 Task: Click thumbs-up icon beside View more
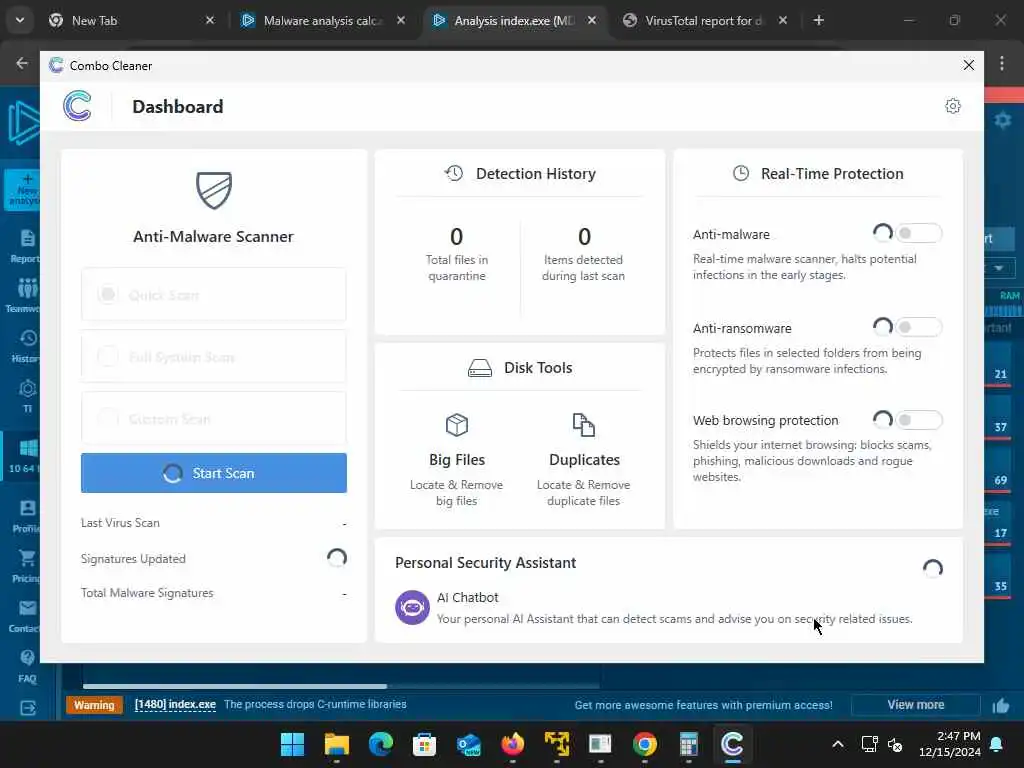(x=1000, y=705)
